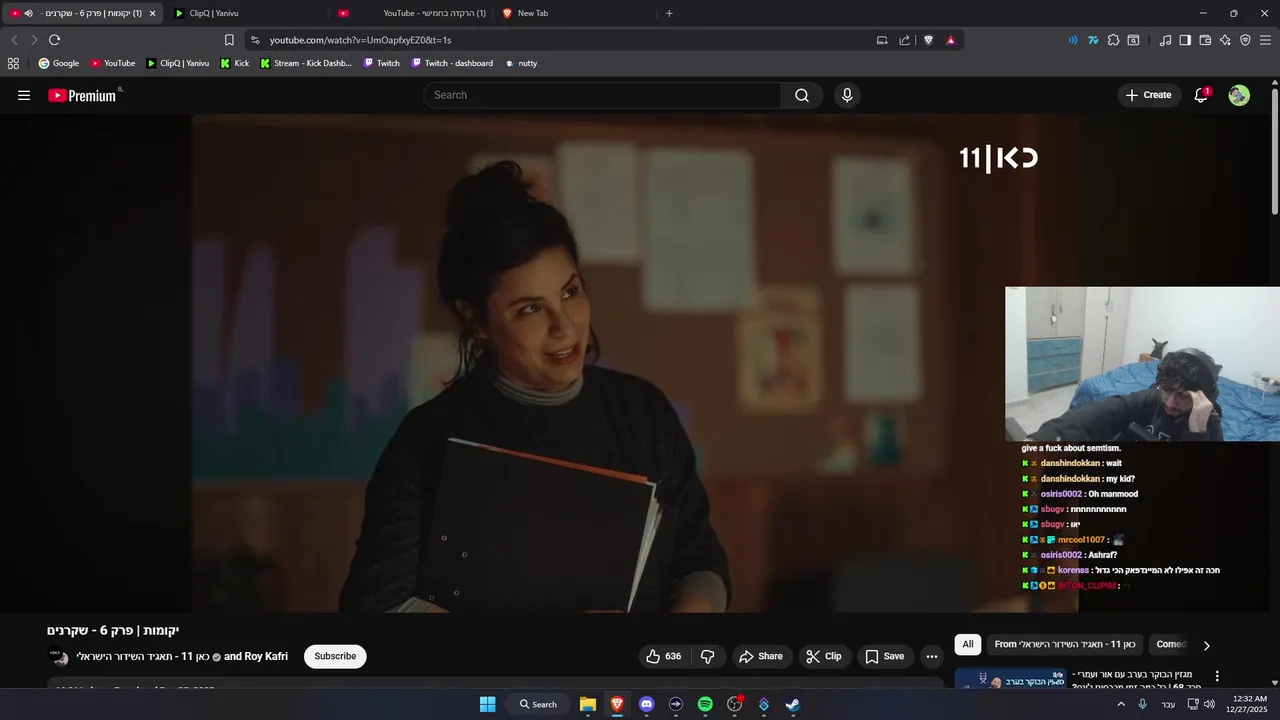Open Leo AI sparkle icon
Viewport: 1280px width, 720px height.
coord(1225,40)
